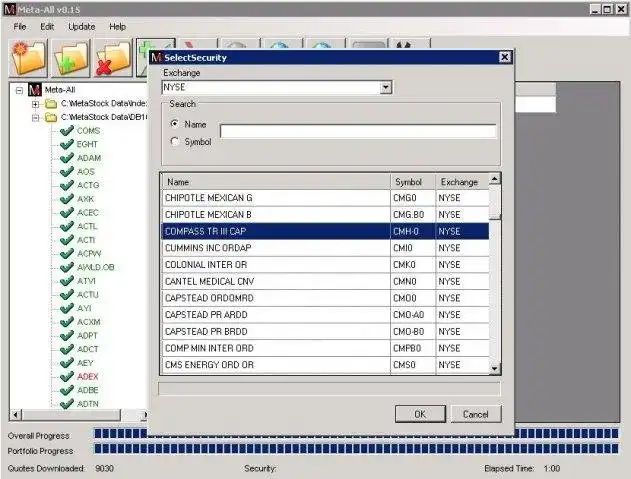The height and width of the screenshot is (479, 631).
Task: Open the Update menu
Action: click(x=82, y=27)
